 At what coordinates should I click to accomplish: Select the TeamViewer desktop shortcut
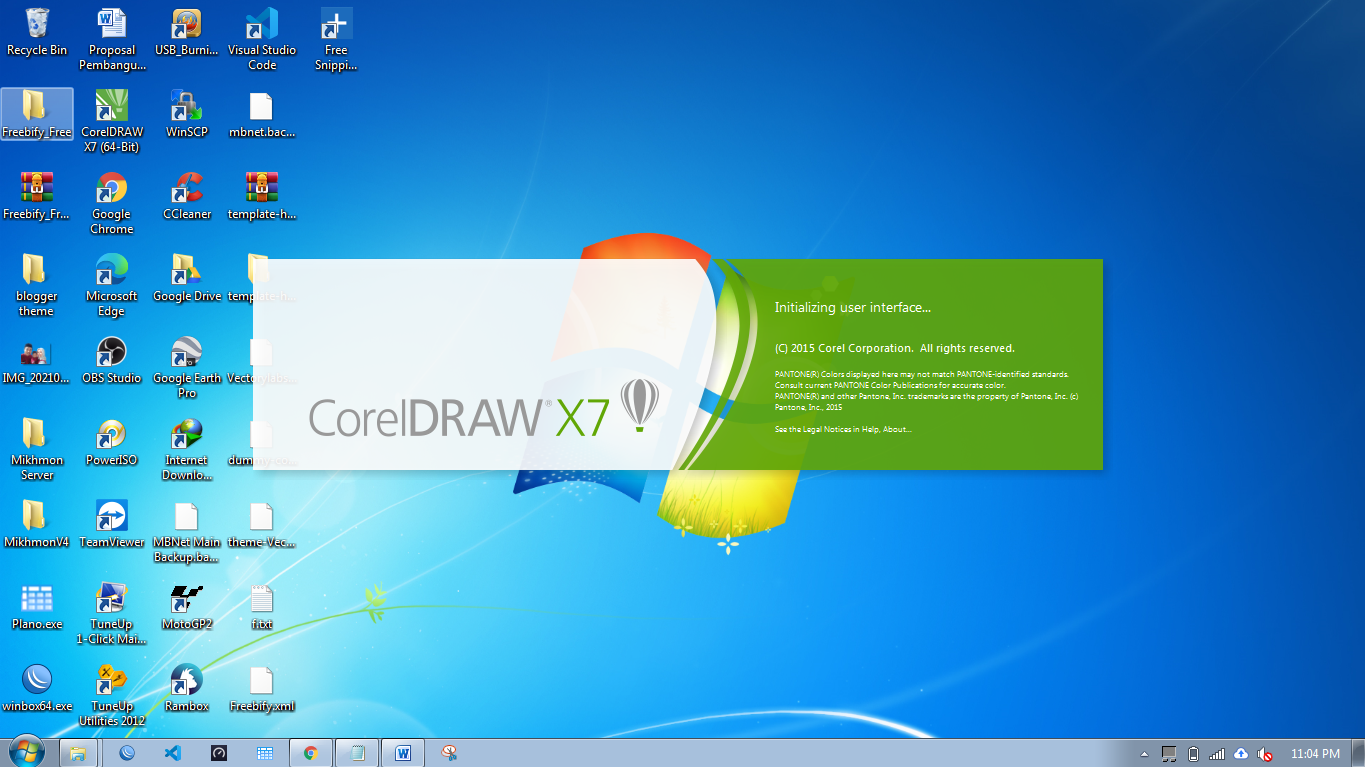(x=111, y=524)
